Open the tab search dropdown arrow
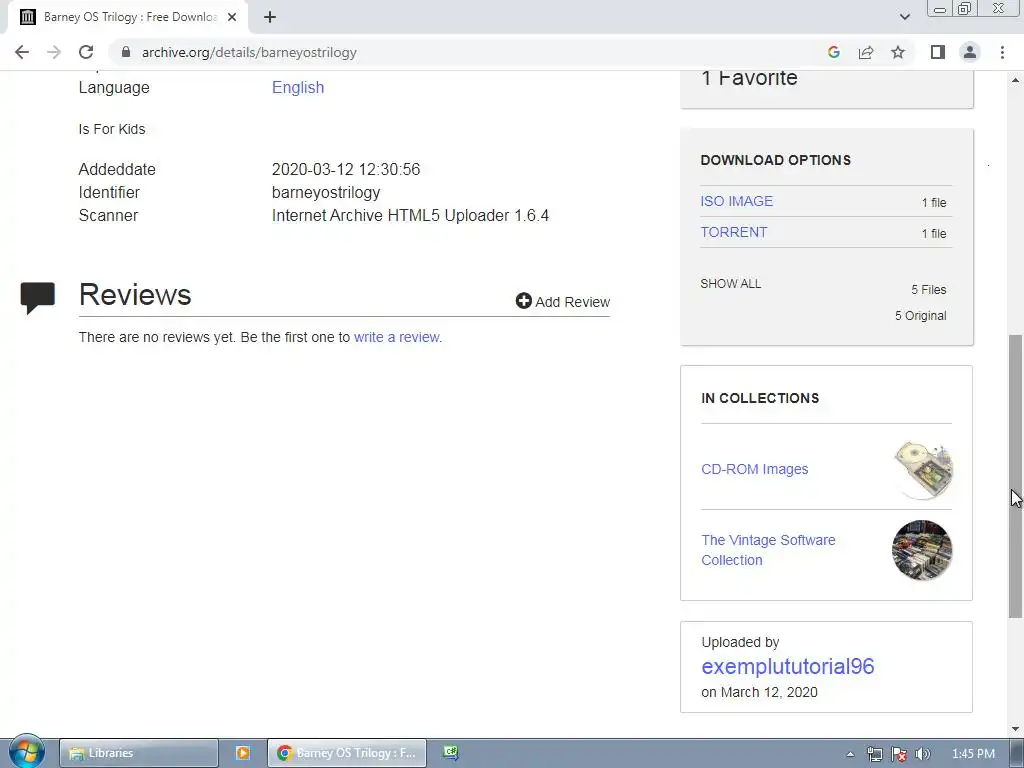The height and width of the screenshot is (768, 1024). (x=904, y=17)
